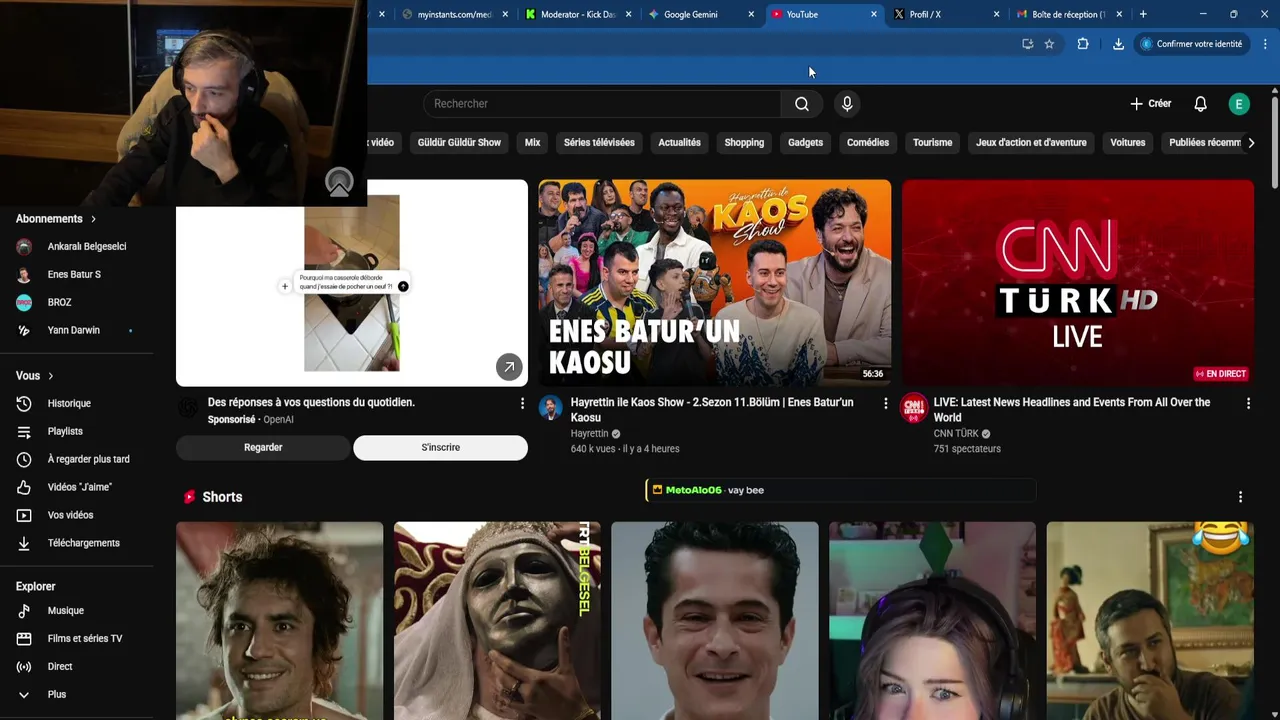This screenshot has height=720, width=1280.
Task: Select the Tourisme filter chip
Action: click(932, 143)
